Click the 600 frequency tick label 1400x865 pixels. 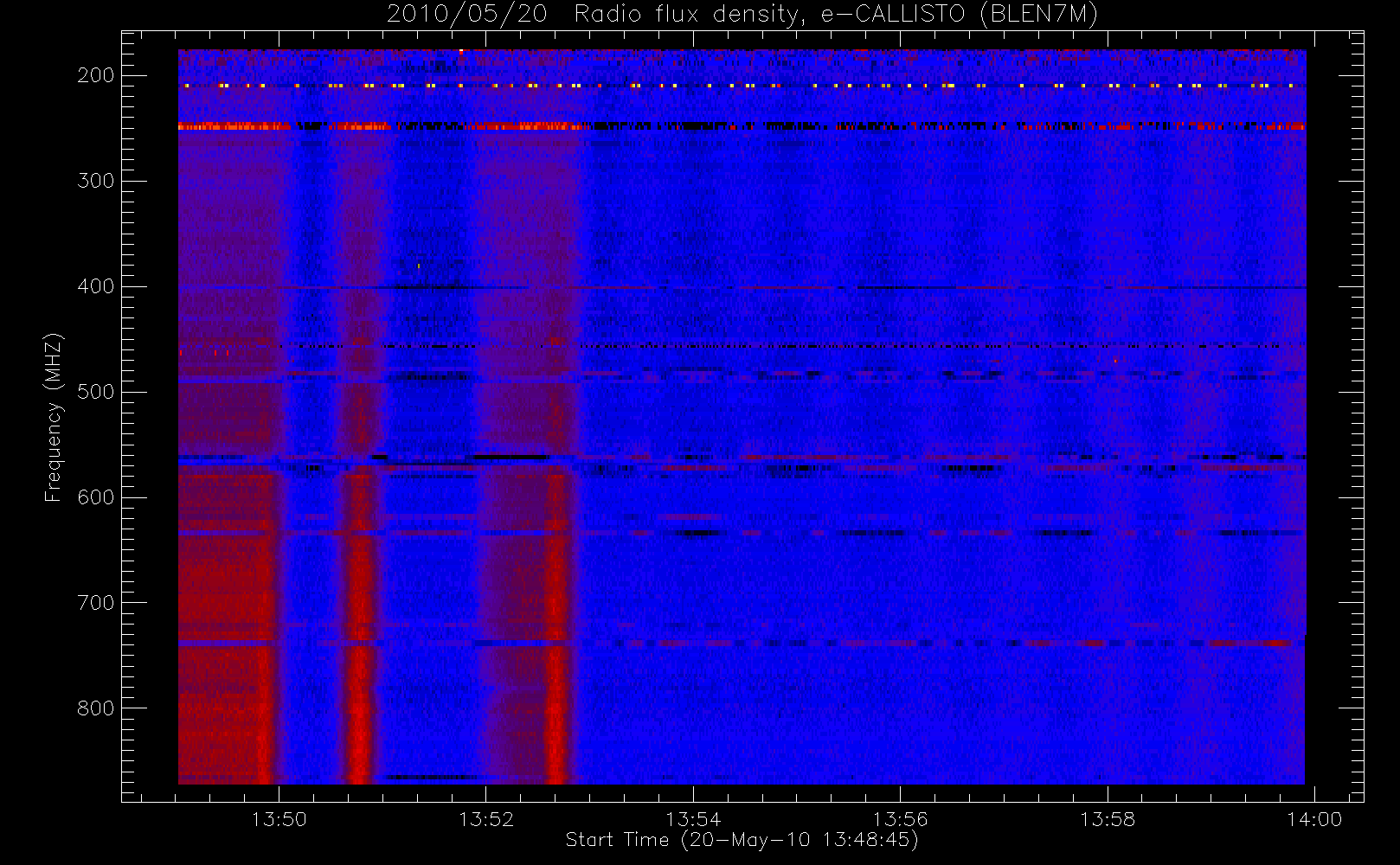click(96, 497)
